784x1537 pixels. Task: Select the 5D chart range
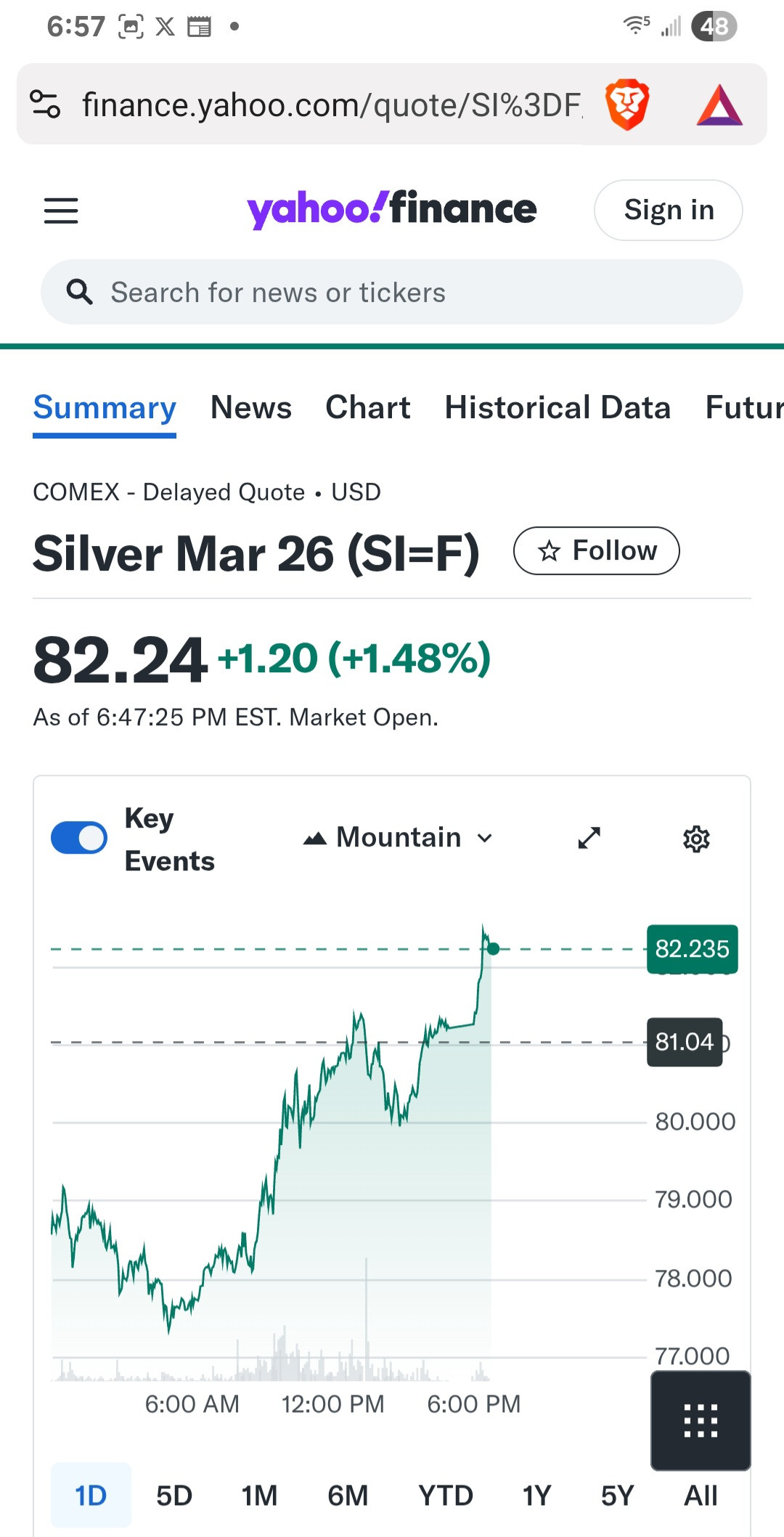174,1496
